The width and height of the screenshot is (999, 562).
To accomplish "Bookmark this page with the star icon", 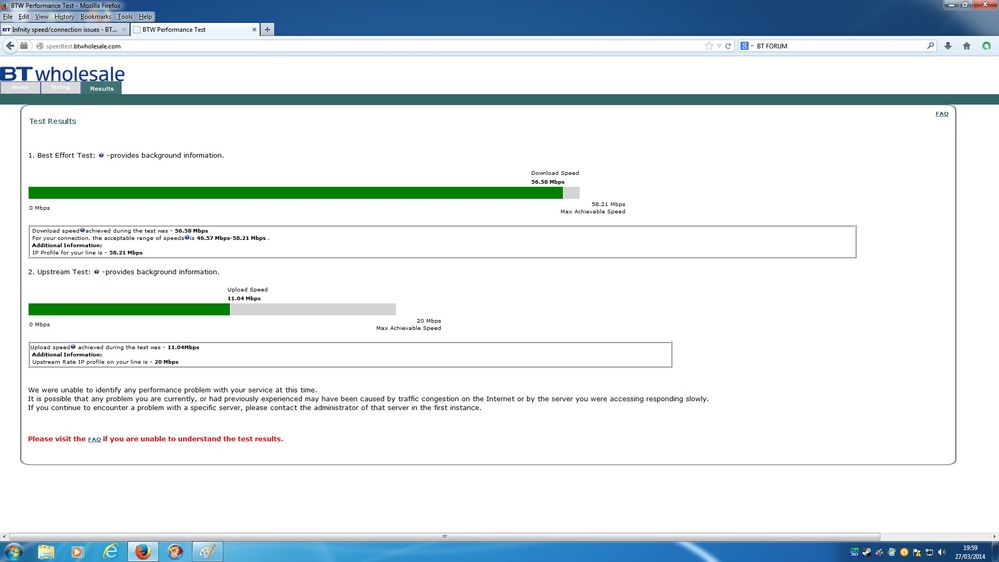I will pos(708,46).
